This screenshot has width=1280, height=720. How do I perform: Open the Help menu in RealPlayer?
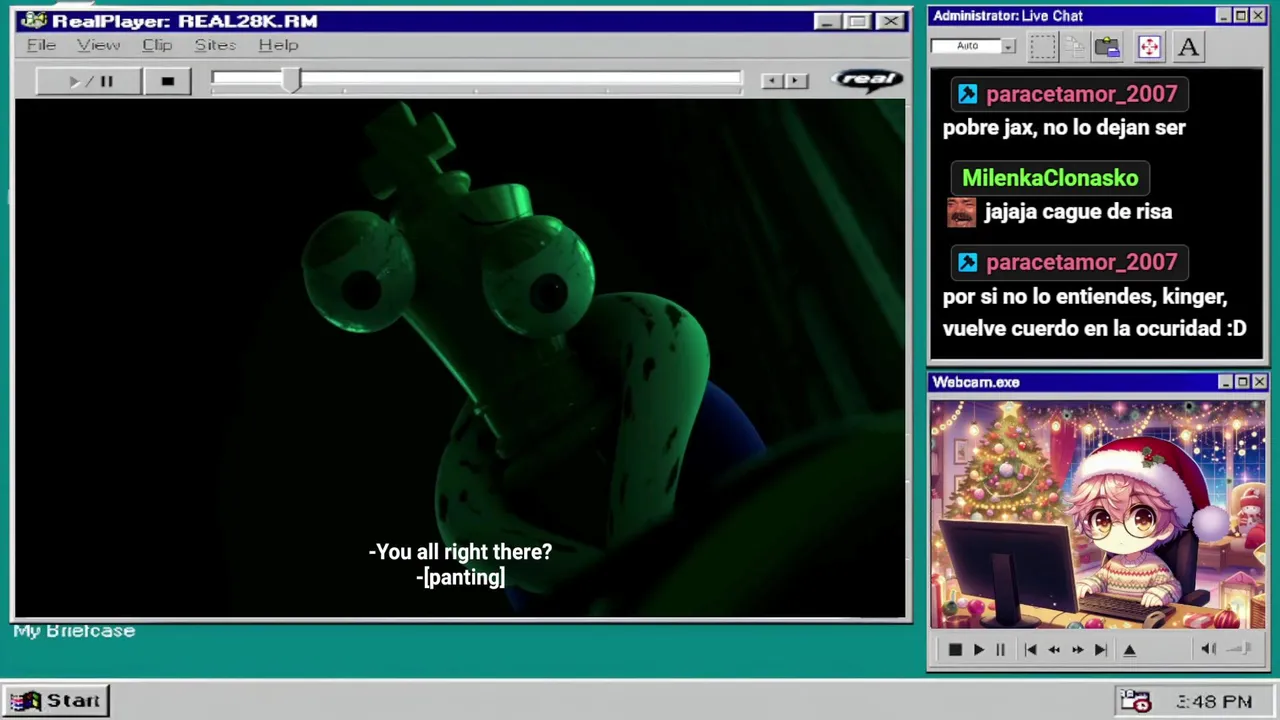pyautogui.click(x=278, y=45)
